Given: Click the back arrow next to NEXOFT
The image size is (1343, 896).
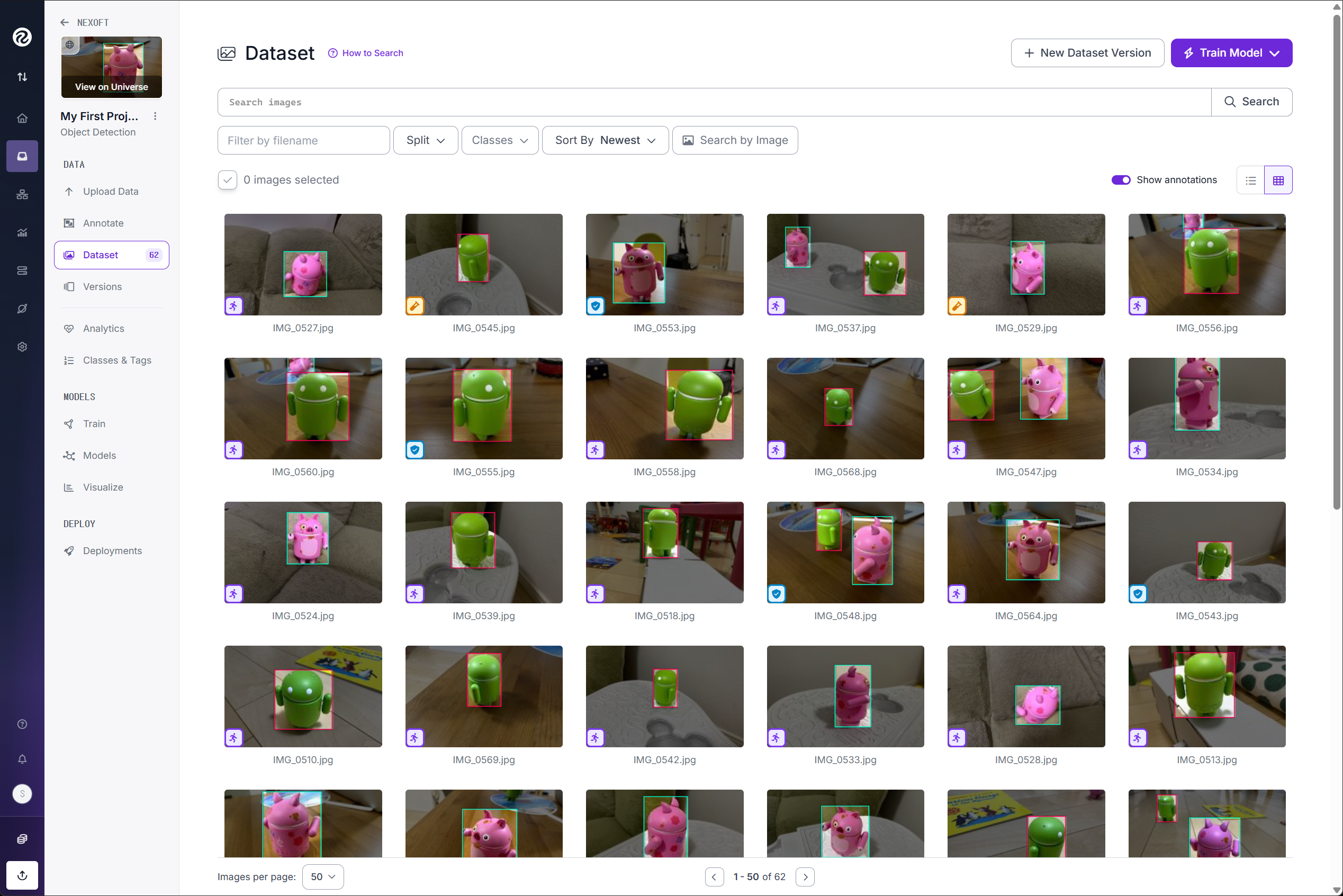Looking at the screenshot, I should coord(65,22).
